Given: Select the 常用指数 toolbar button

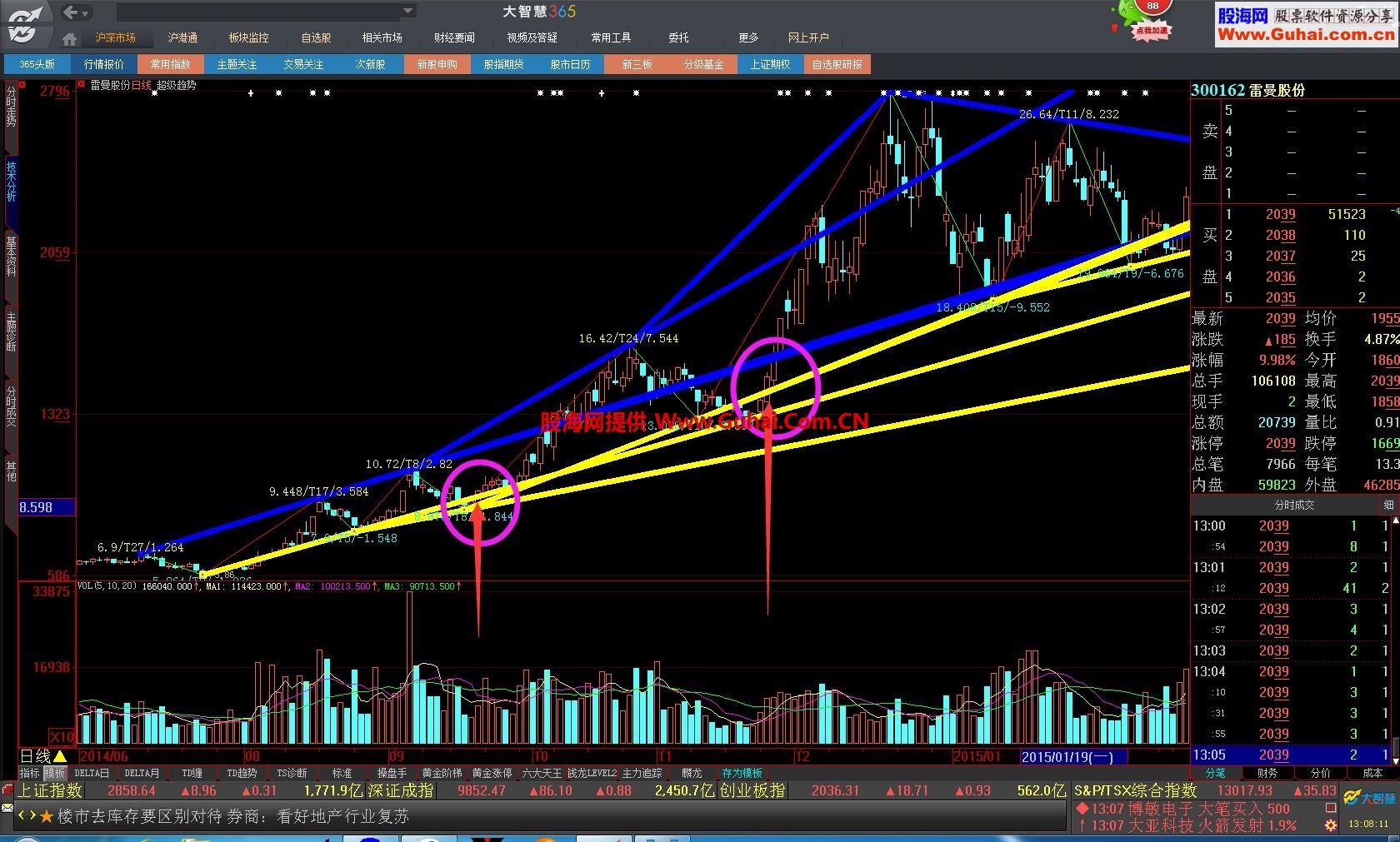Looking at the screenshot, I should [171, 64].
